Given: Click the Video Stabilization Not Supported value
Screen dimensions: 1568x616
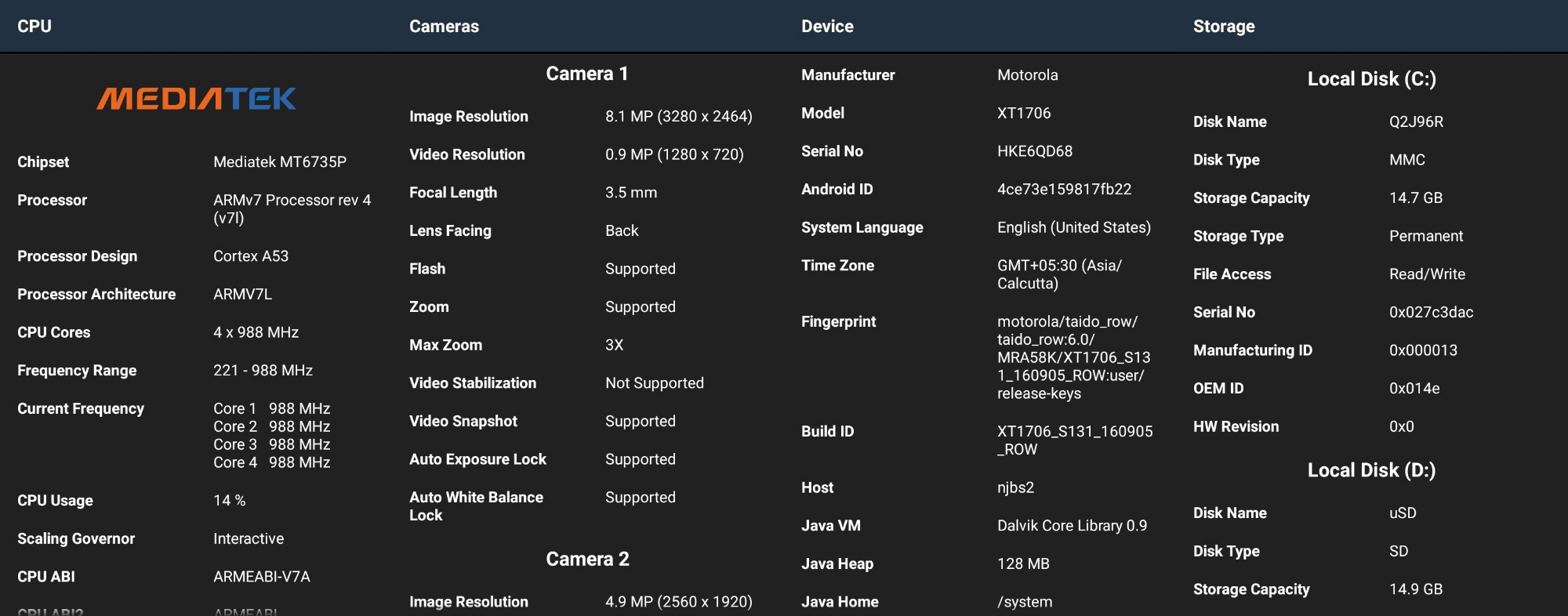Looking at the screenshot, I should tap(654, 382).
